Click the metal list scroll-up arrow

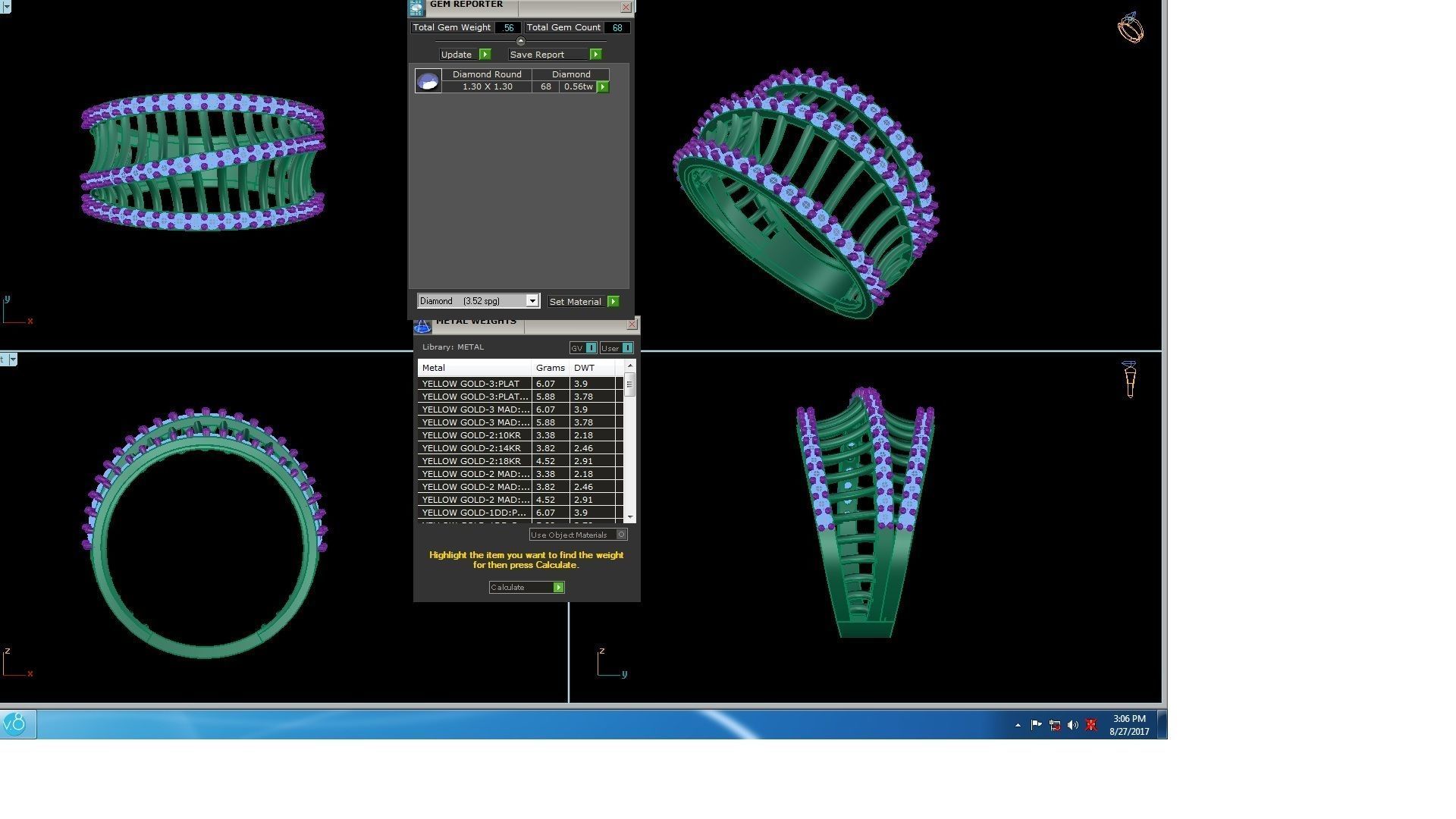629,366
